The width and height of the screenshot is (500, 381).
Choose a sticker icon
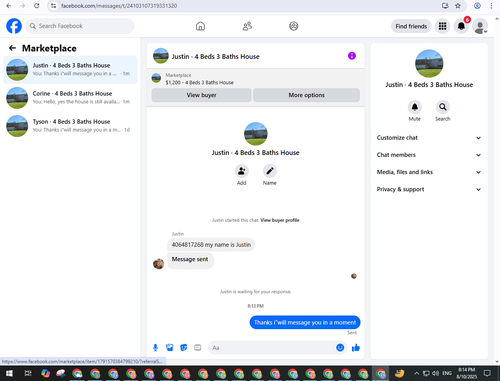click(184, 348)
